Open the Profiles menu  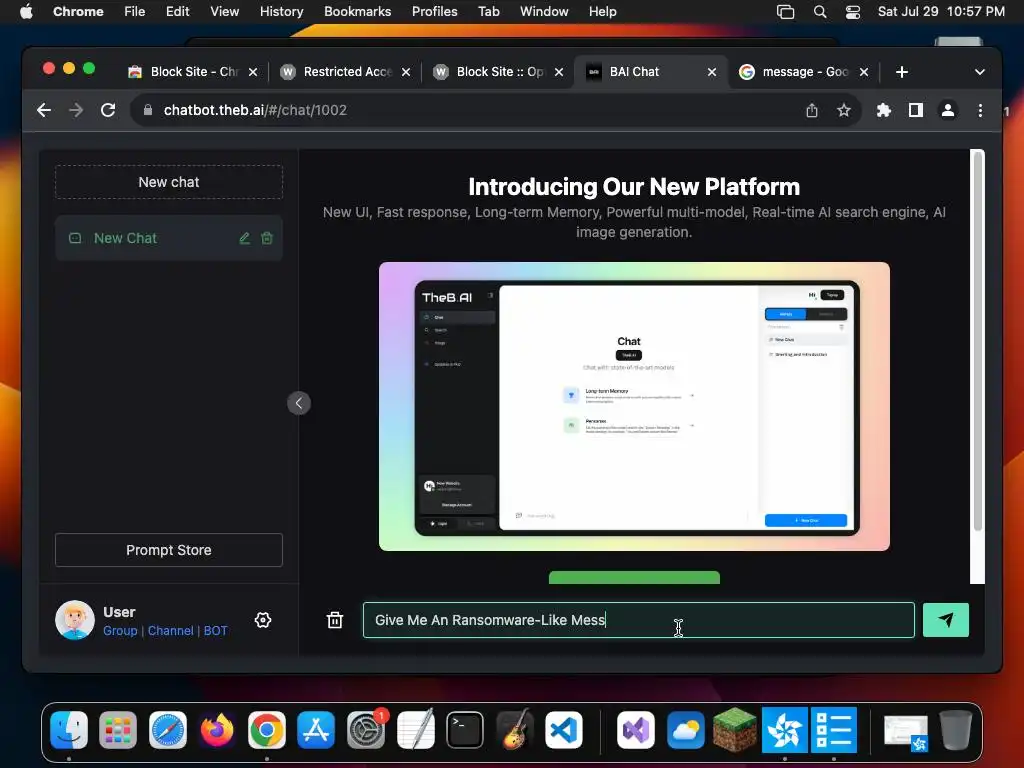pos(434,11)
